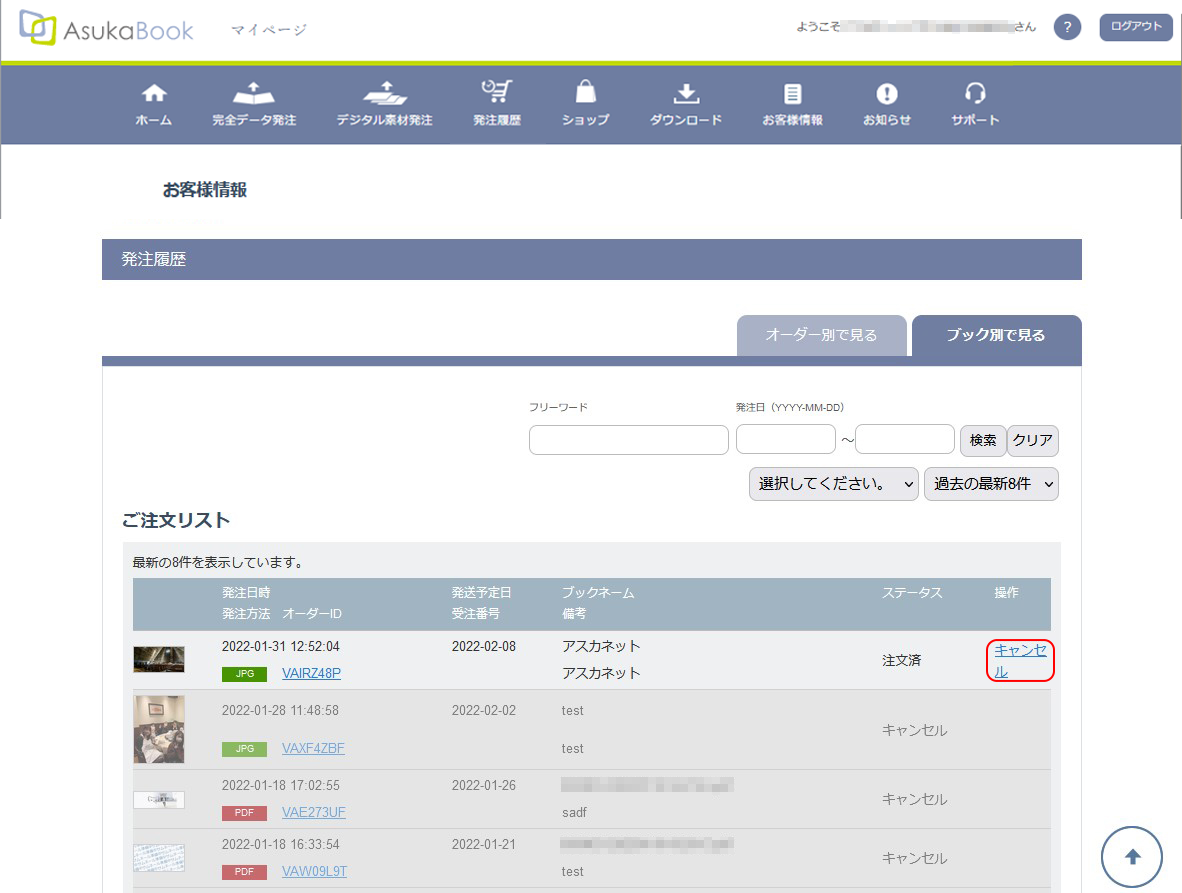Open the 過去の最新8件 dropdown
This screenshot has height=893, width=1182.
click(x=991, y=484)
